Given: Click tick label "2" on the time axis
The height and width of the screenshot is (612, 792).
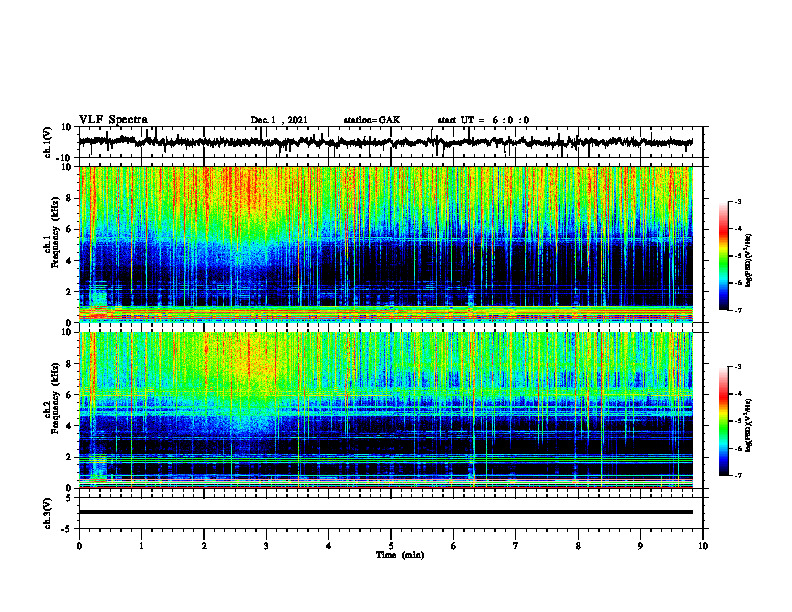Looking at the screenshot, I should point(204,546).
